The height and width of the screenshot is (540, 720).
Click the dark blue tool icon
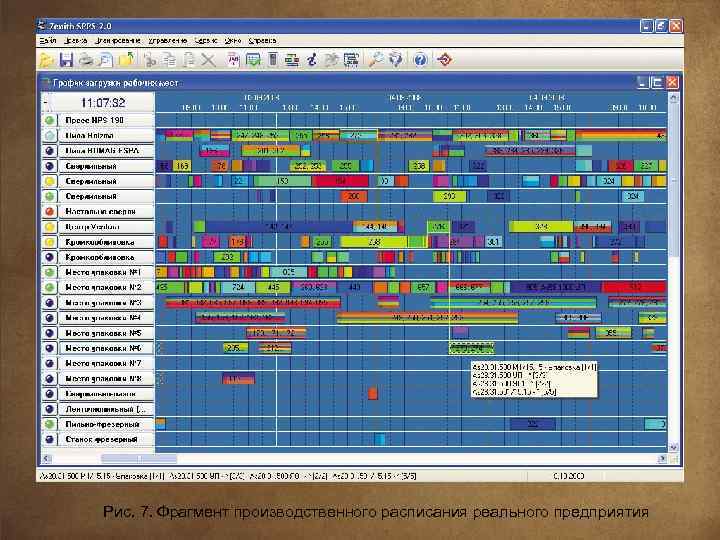coord(312,60)
